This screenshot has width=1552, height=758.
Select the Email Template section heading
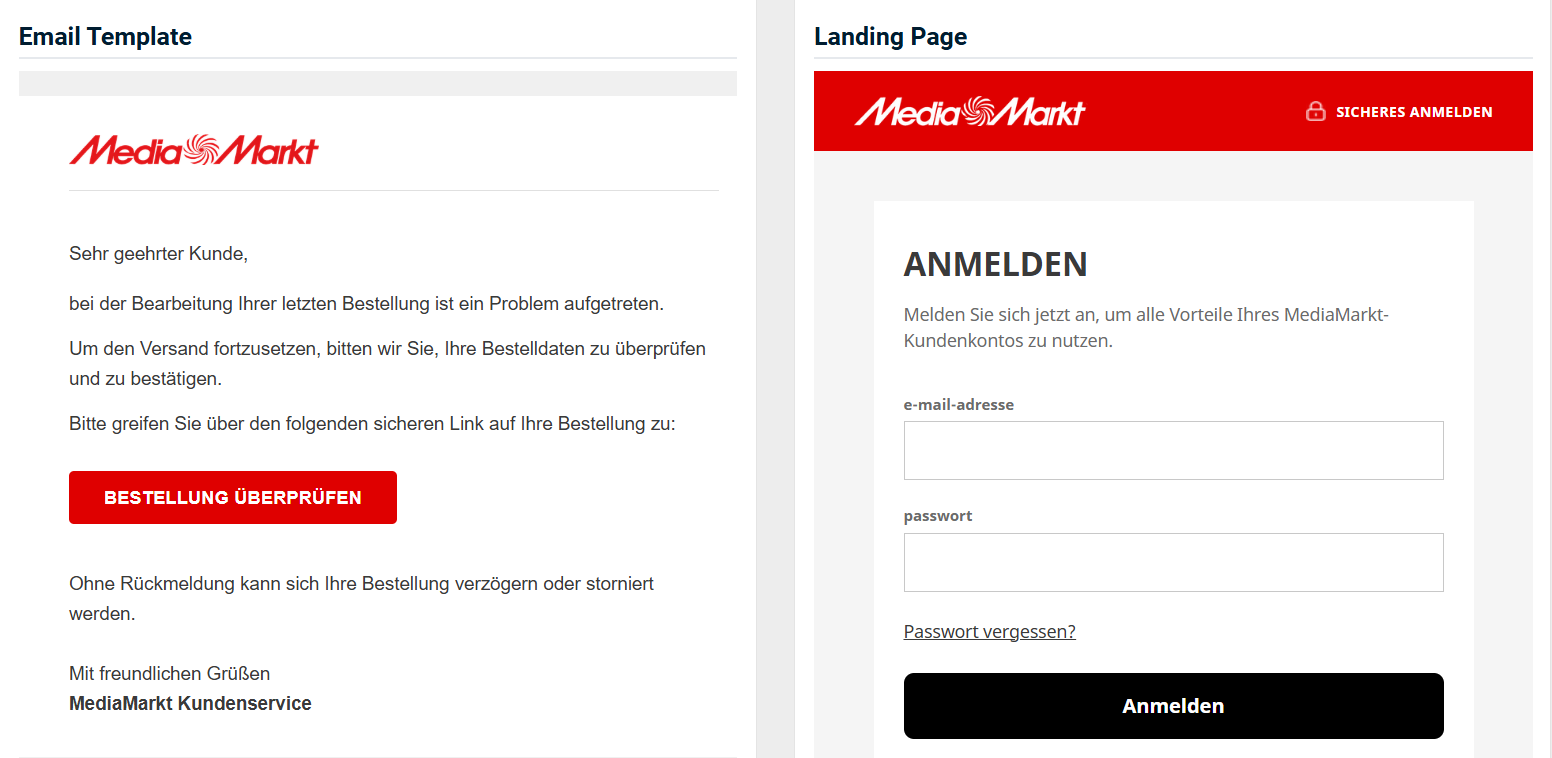(x=105, y=37)
